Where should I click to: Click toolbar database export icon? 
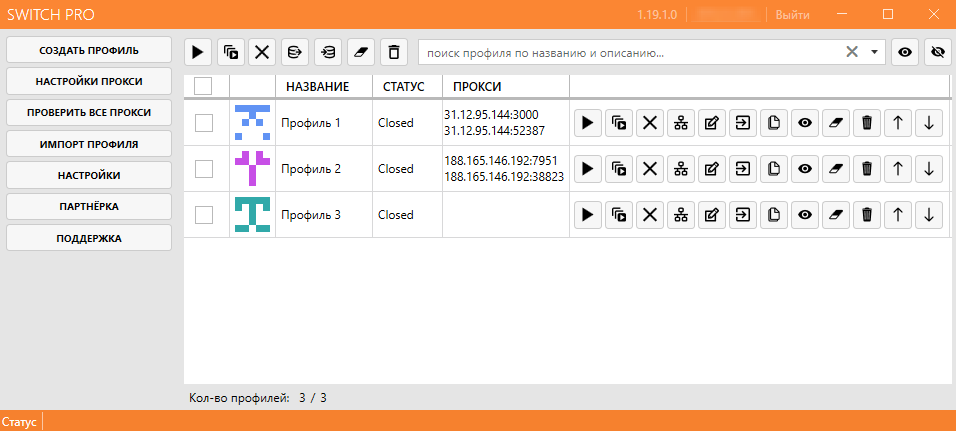(295, 52)
